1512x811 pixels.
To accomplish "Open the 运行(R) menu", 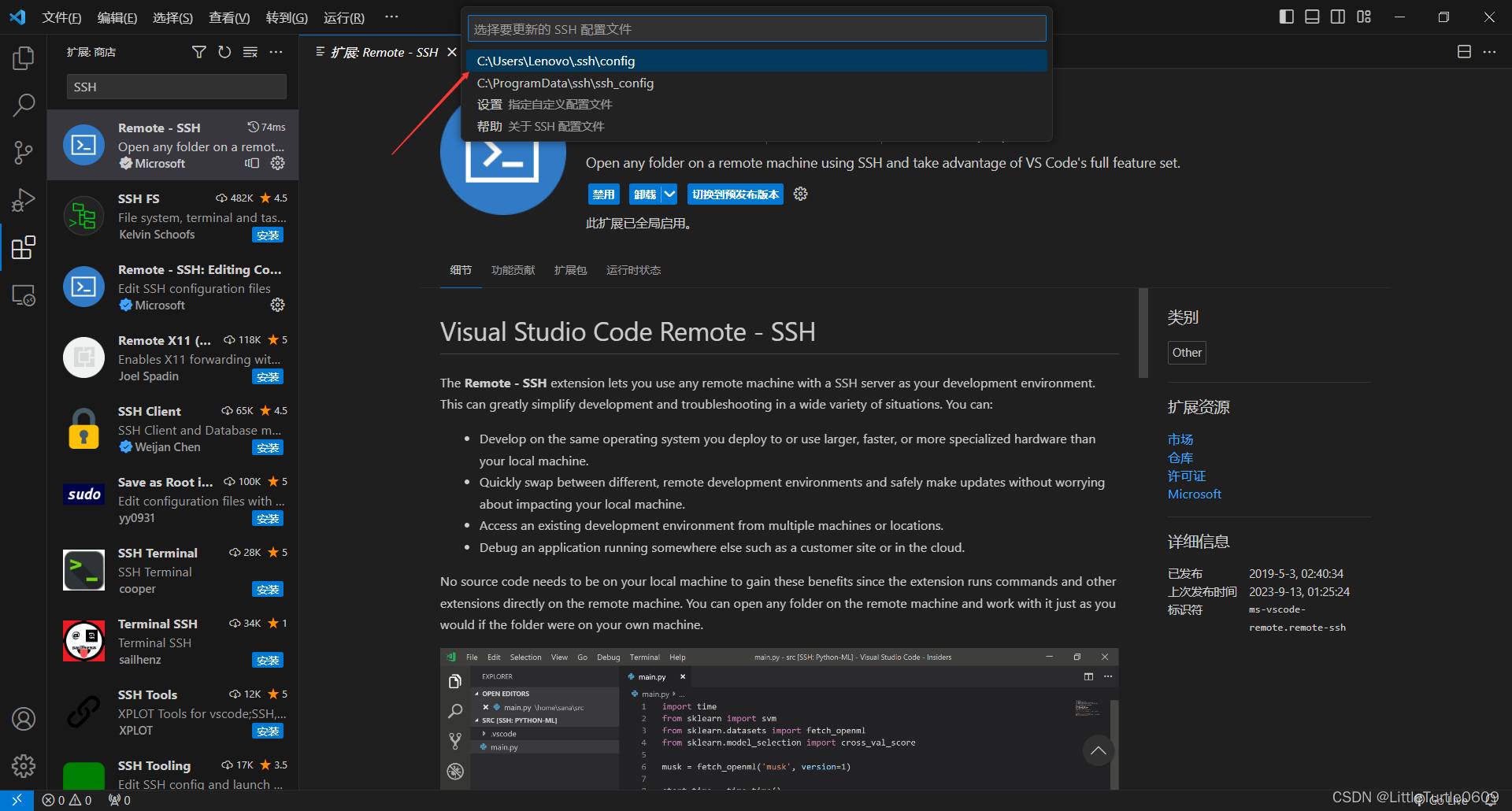I will tap(344, 17).
